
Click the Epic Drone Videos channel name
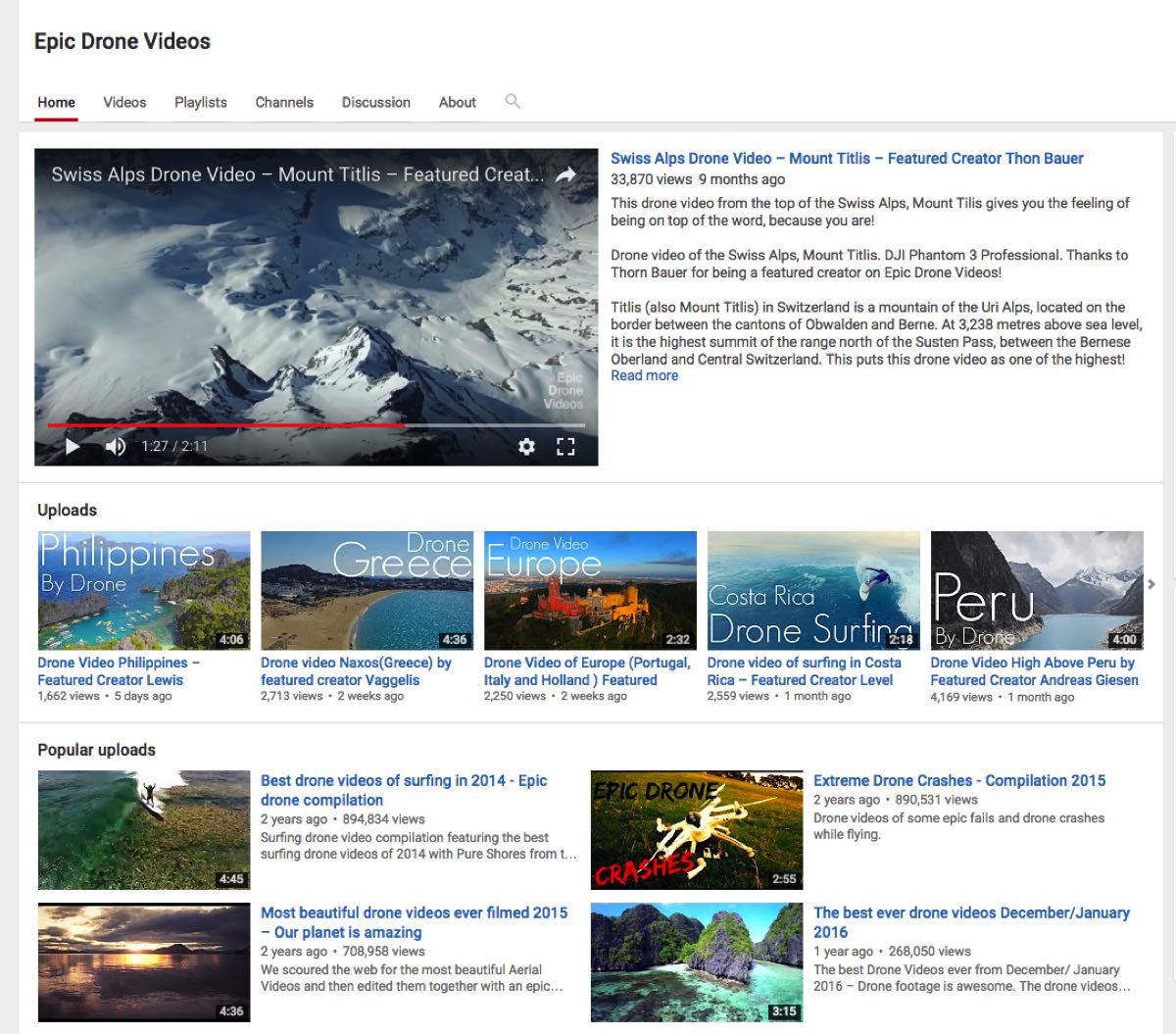122,41
